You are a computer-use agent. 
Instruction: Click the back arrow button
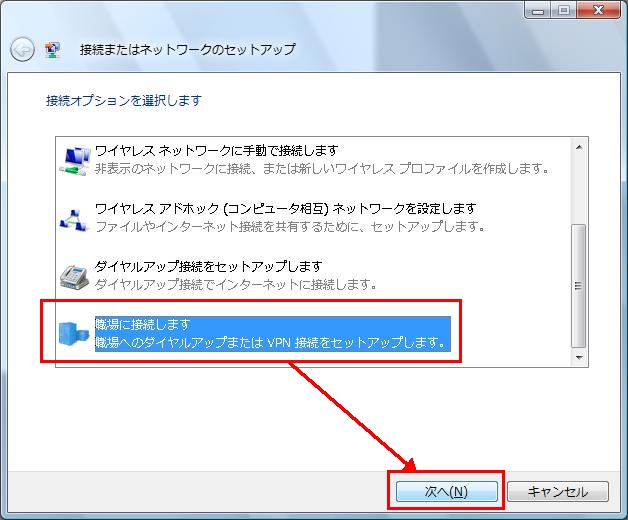pyautogui.click(x=22, y=50)
